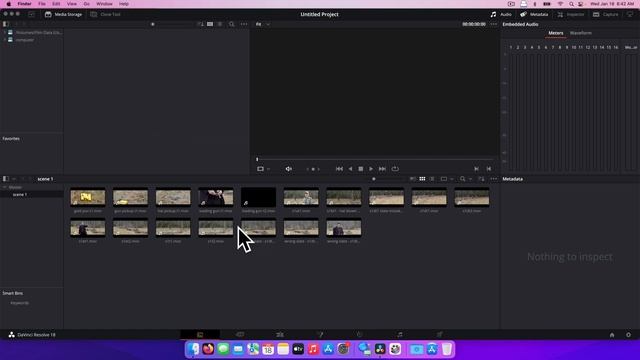The height and width of the screenshot is (360, 640).
Task: Open viewer options three-dot menu
Action: (493, 24)
